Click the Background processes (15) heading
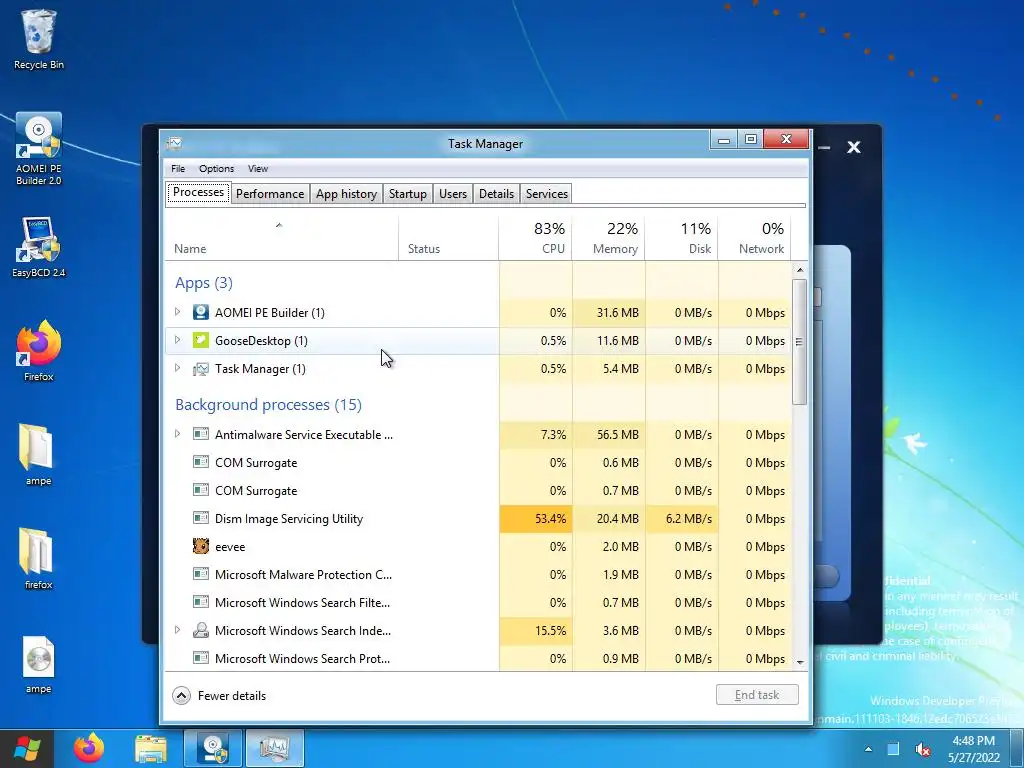The width and height of the screenshot is (1024, 768). [x=268, y=405]
